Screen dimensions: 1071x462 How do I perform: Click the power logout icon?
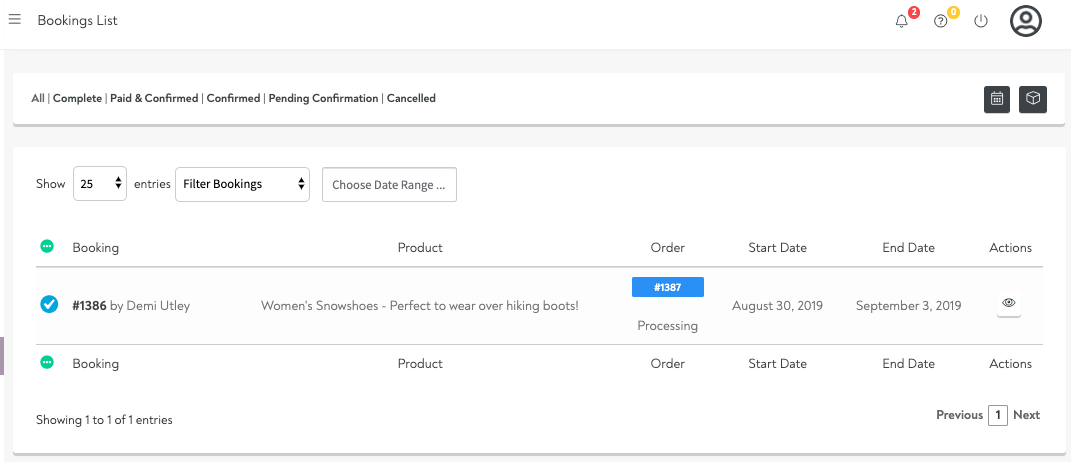[981, 21]
